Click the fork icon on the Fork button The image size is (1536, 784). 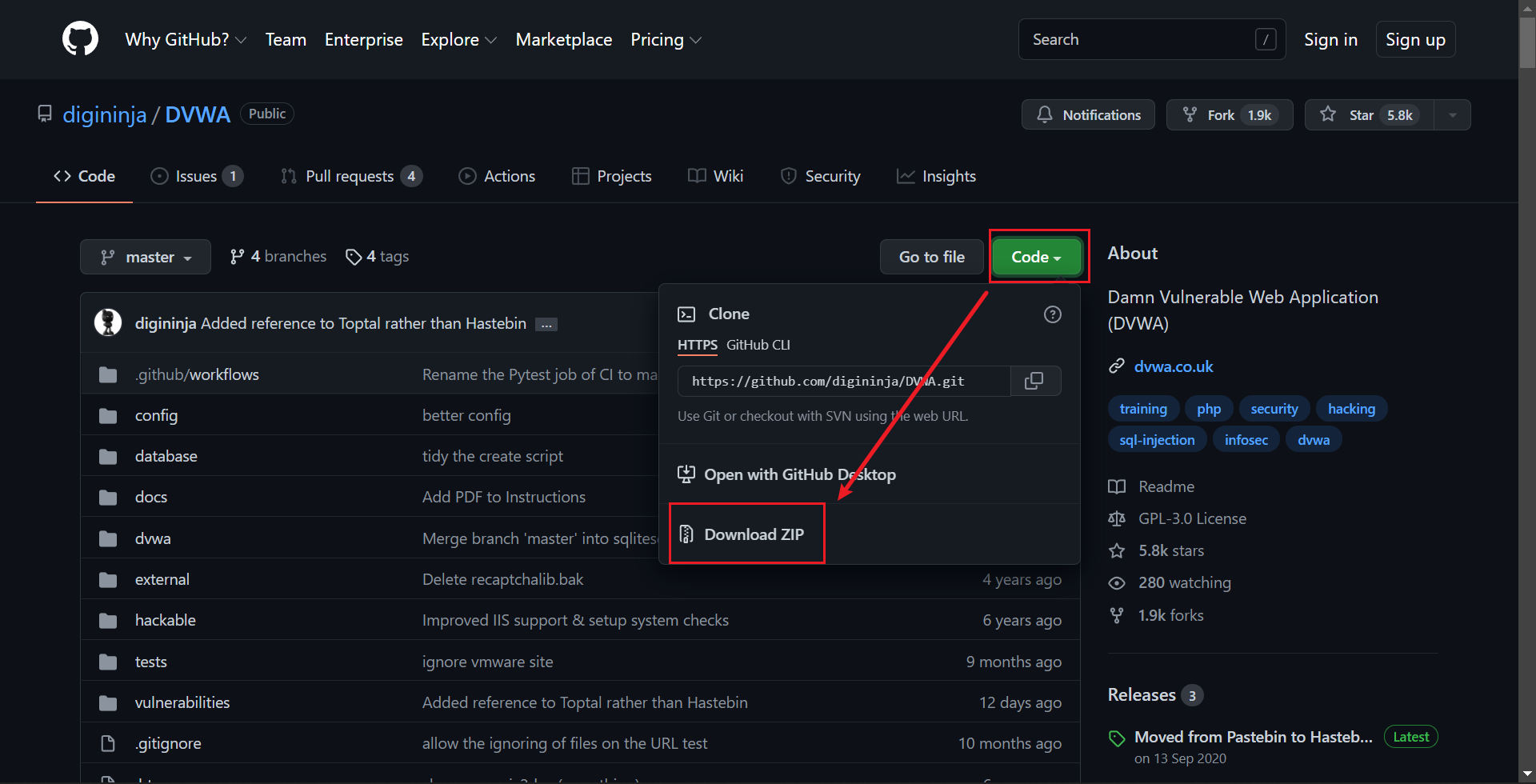point(1190,114)
